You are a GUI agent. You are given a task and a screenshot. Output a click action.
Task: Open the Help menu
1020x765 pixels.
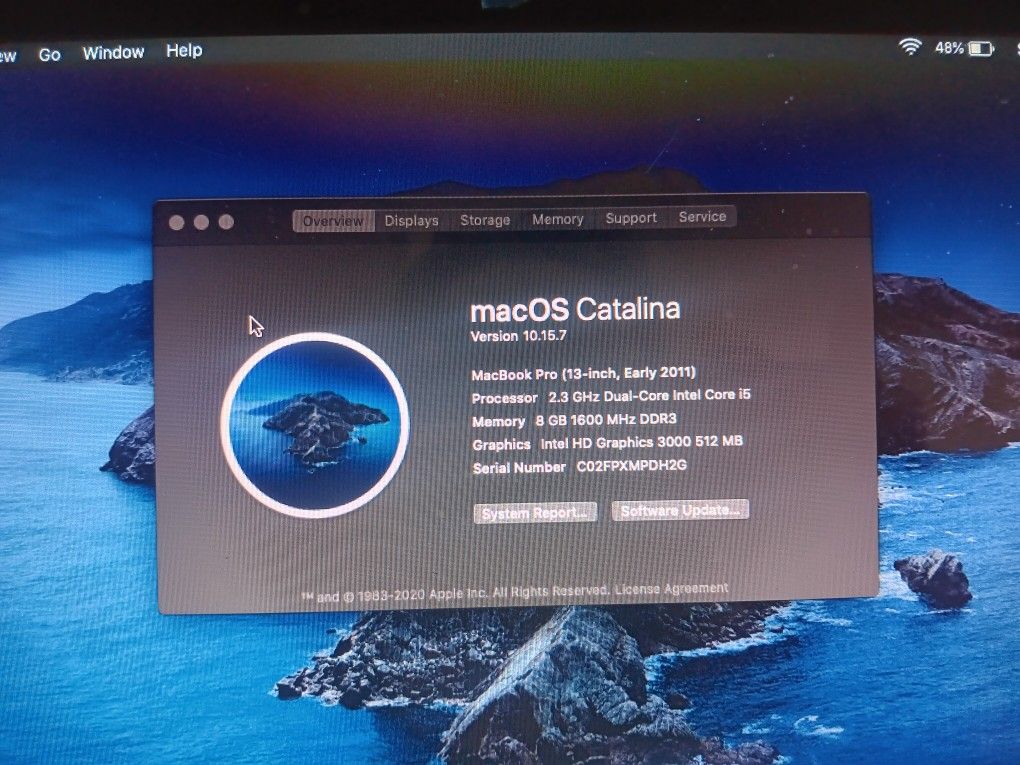(184, 50)
